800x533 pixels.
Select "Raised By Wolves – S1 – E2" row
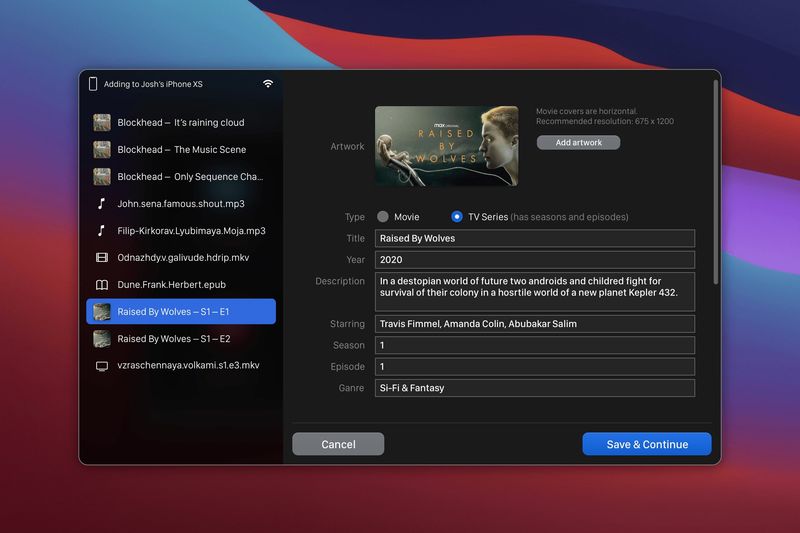click(181, 339)
